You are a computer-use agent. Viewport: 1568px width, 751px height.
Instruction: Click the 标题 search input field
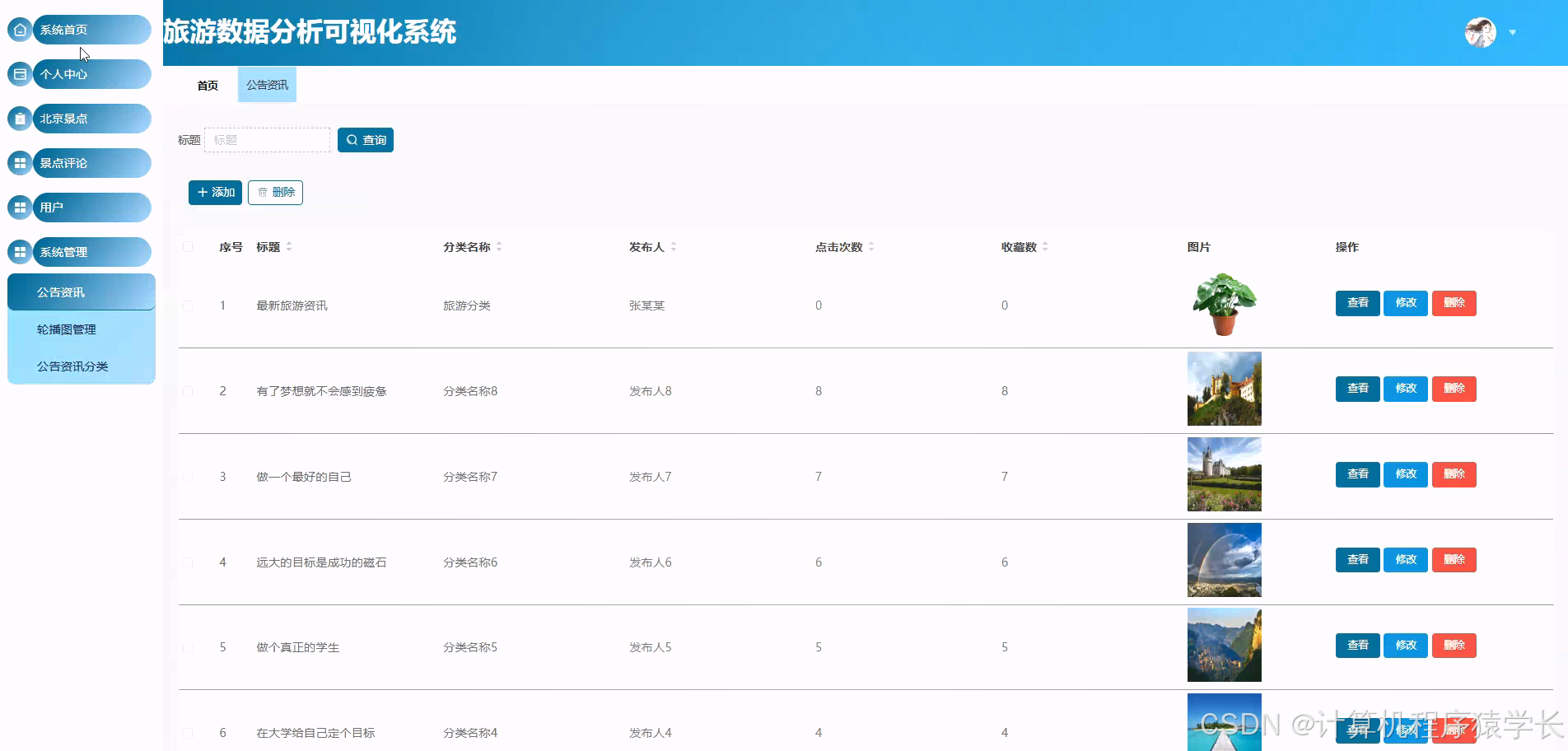pyautogui.click(x=267, y=140)
